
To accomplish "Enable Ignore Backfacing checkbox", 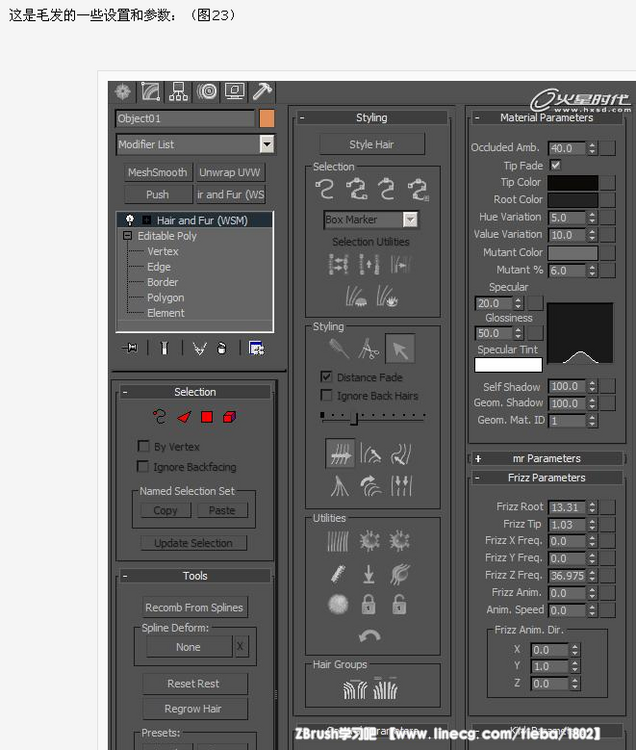I will coord(143,466).
